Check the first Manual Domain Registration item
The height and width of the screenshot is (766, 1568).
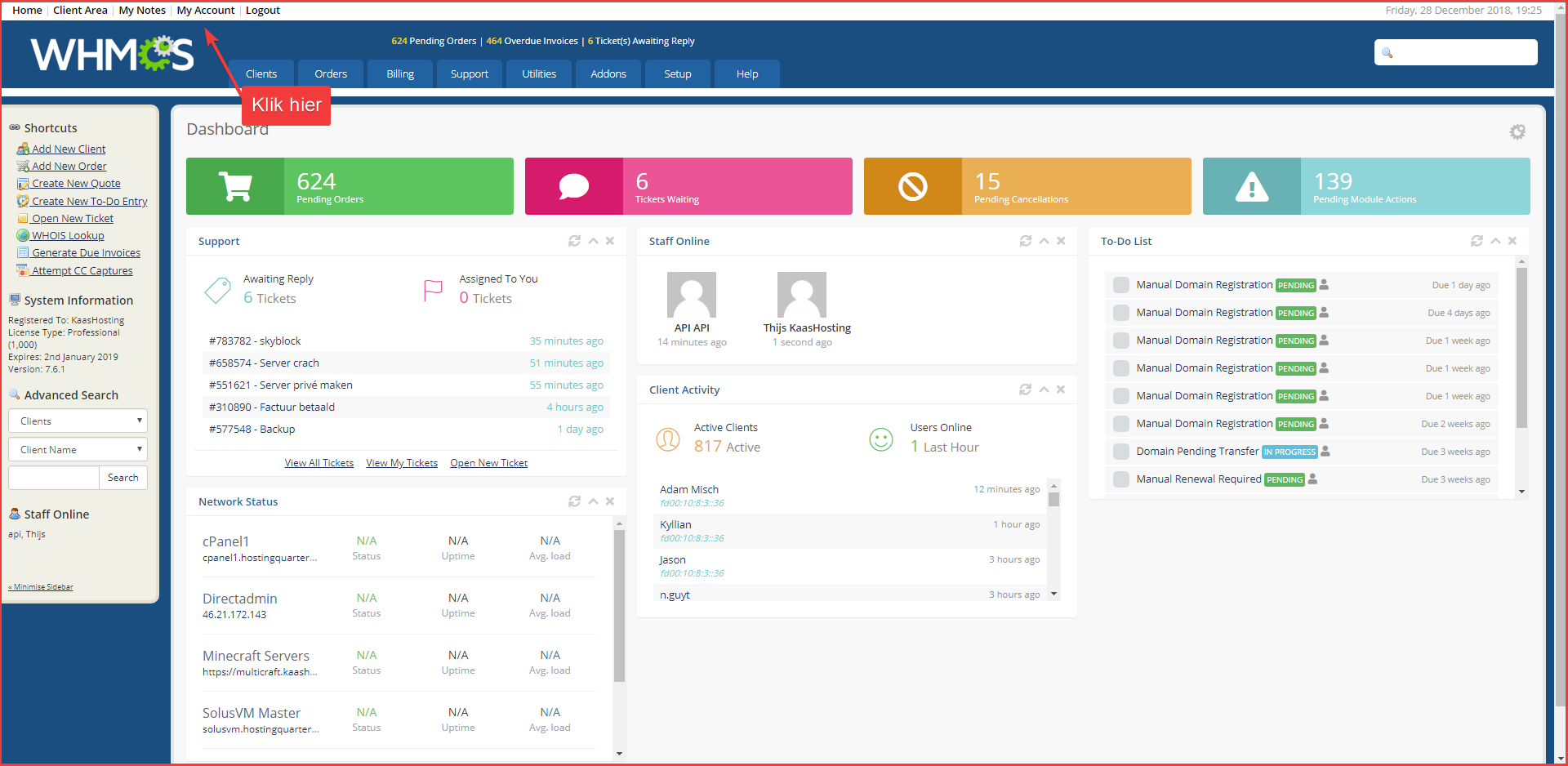click(1121, 285)
